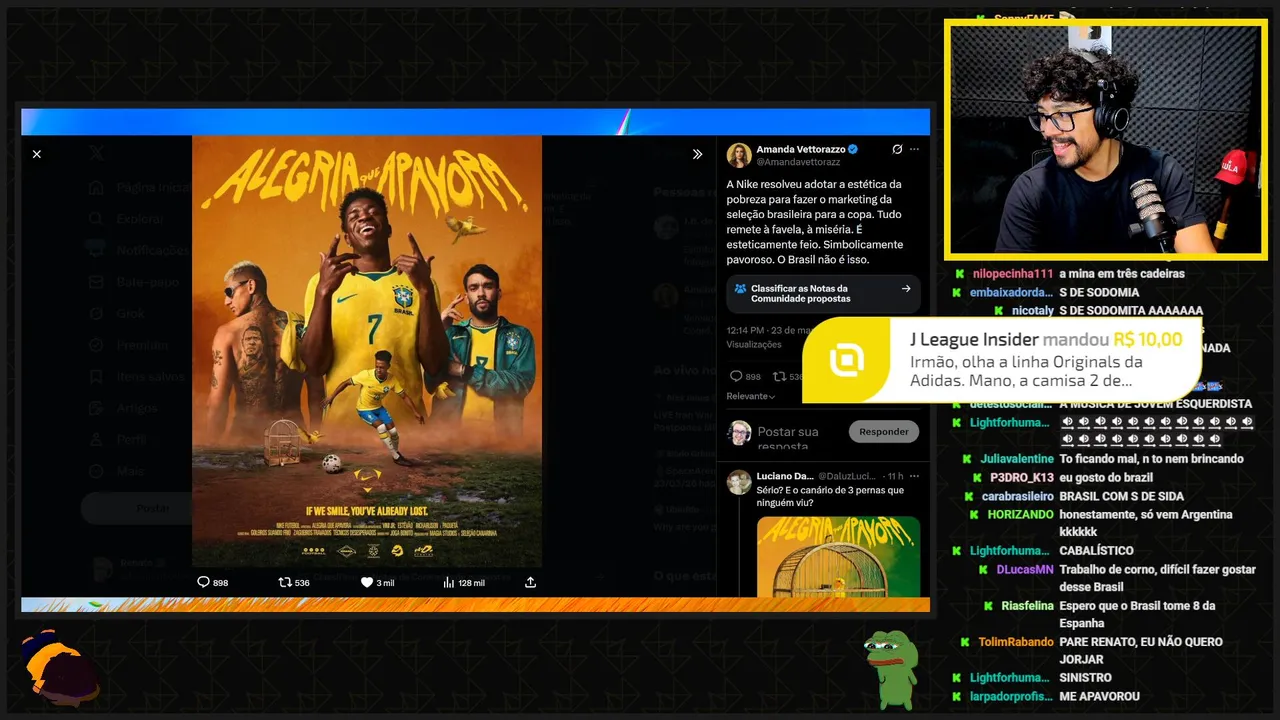Click chat username TolimRabando
Image resolution: width=1280 pixels, height=720 pixels.
(1016, 642)
